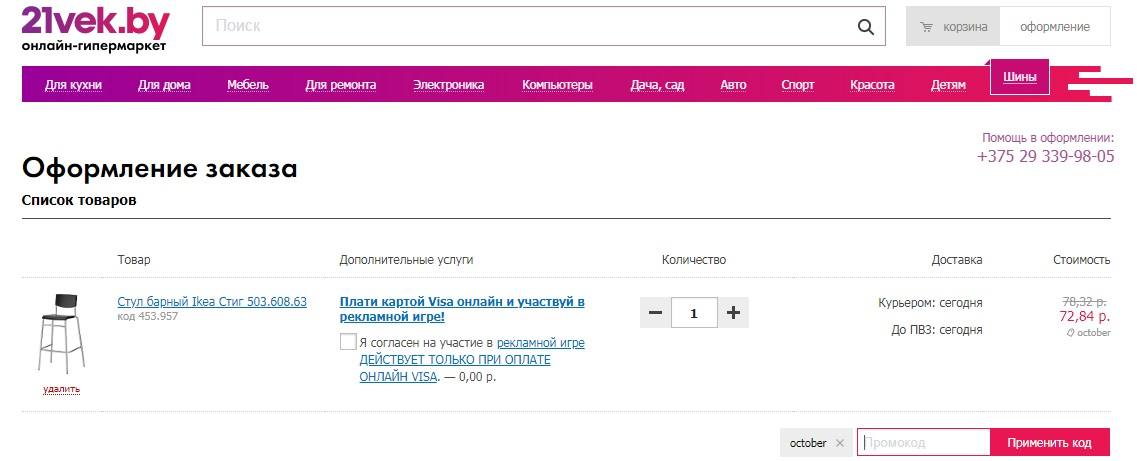Open ДЕЙСТВУЕТ ТОЛЬКО ПРИ ОПЛАТЕ ОНЛАЙН VISA link
Viewport: 1137px width, 461px height.
coord(455,368)
